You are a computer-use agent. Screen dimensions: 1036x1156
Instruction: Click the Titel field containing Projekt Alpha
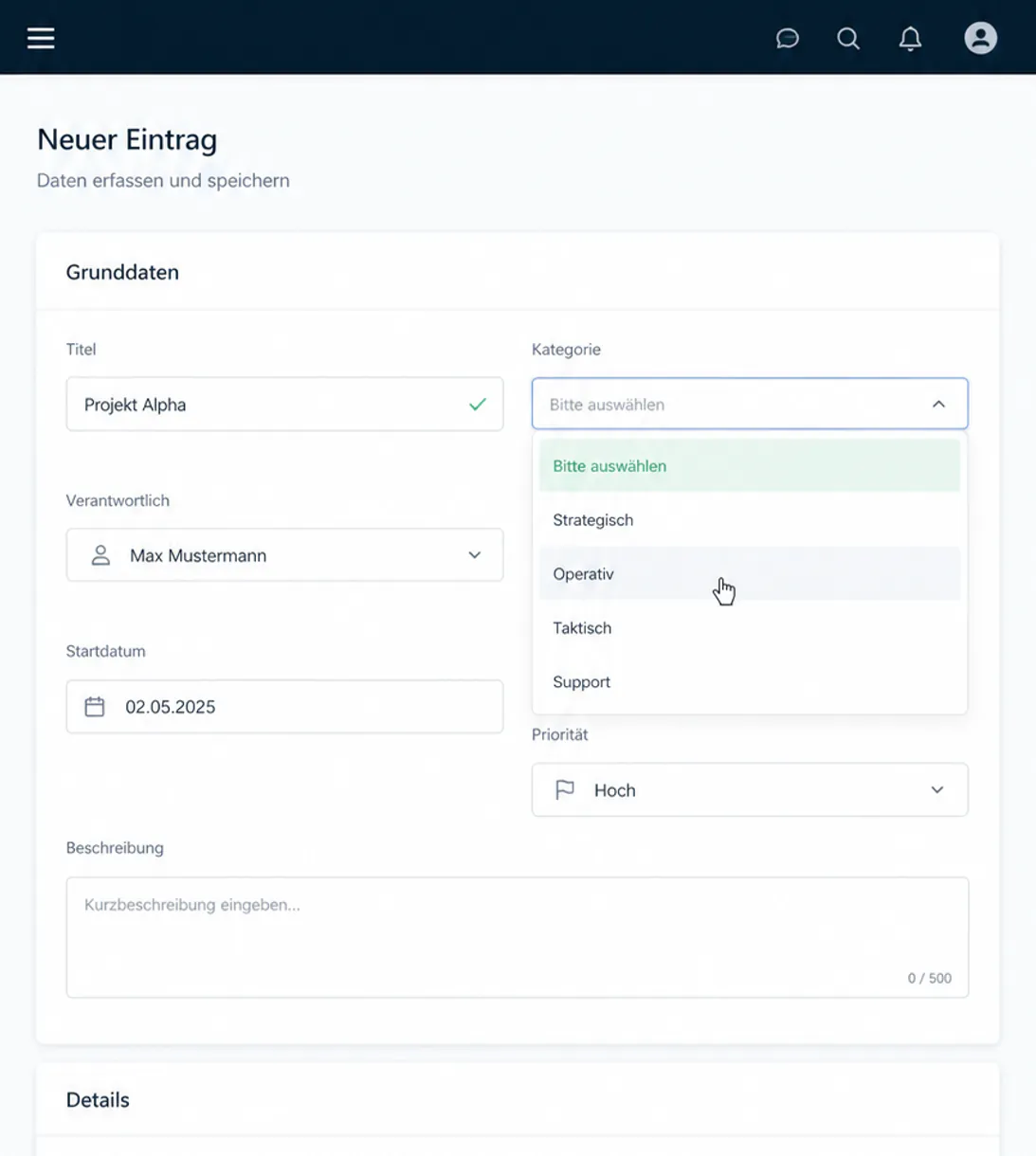pos(284,405)
